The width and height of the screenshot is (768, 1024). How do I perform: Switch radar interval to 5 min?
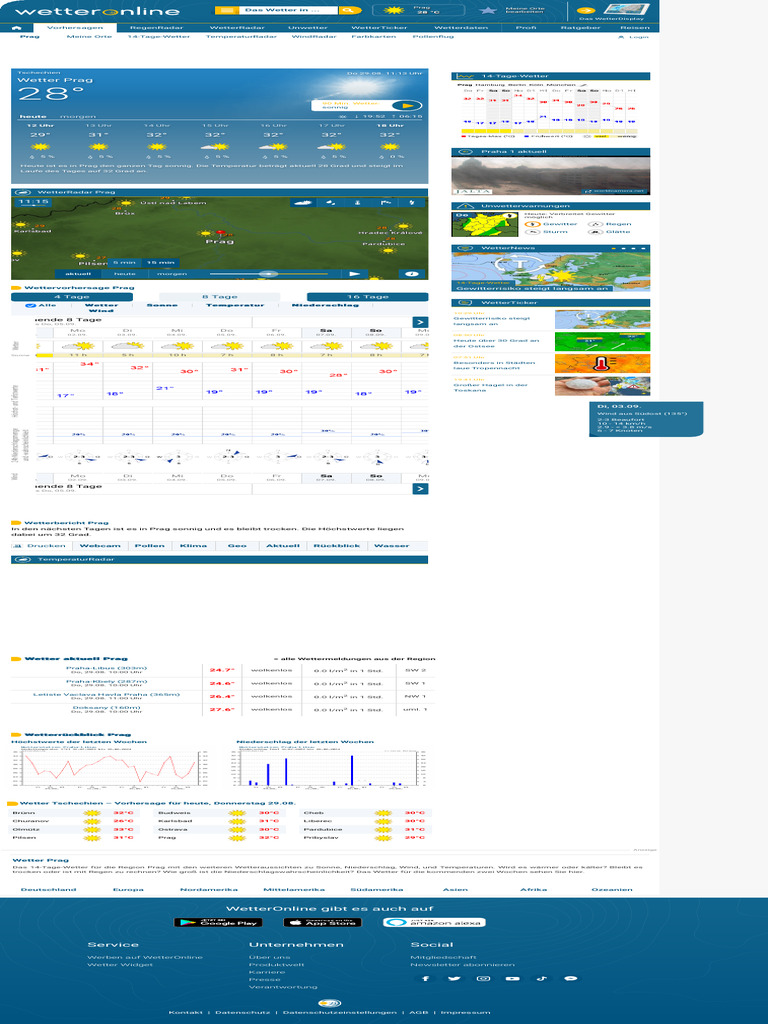(x=124, y=263)
